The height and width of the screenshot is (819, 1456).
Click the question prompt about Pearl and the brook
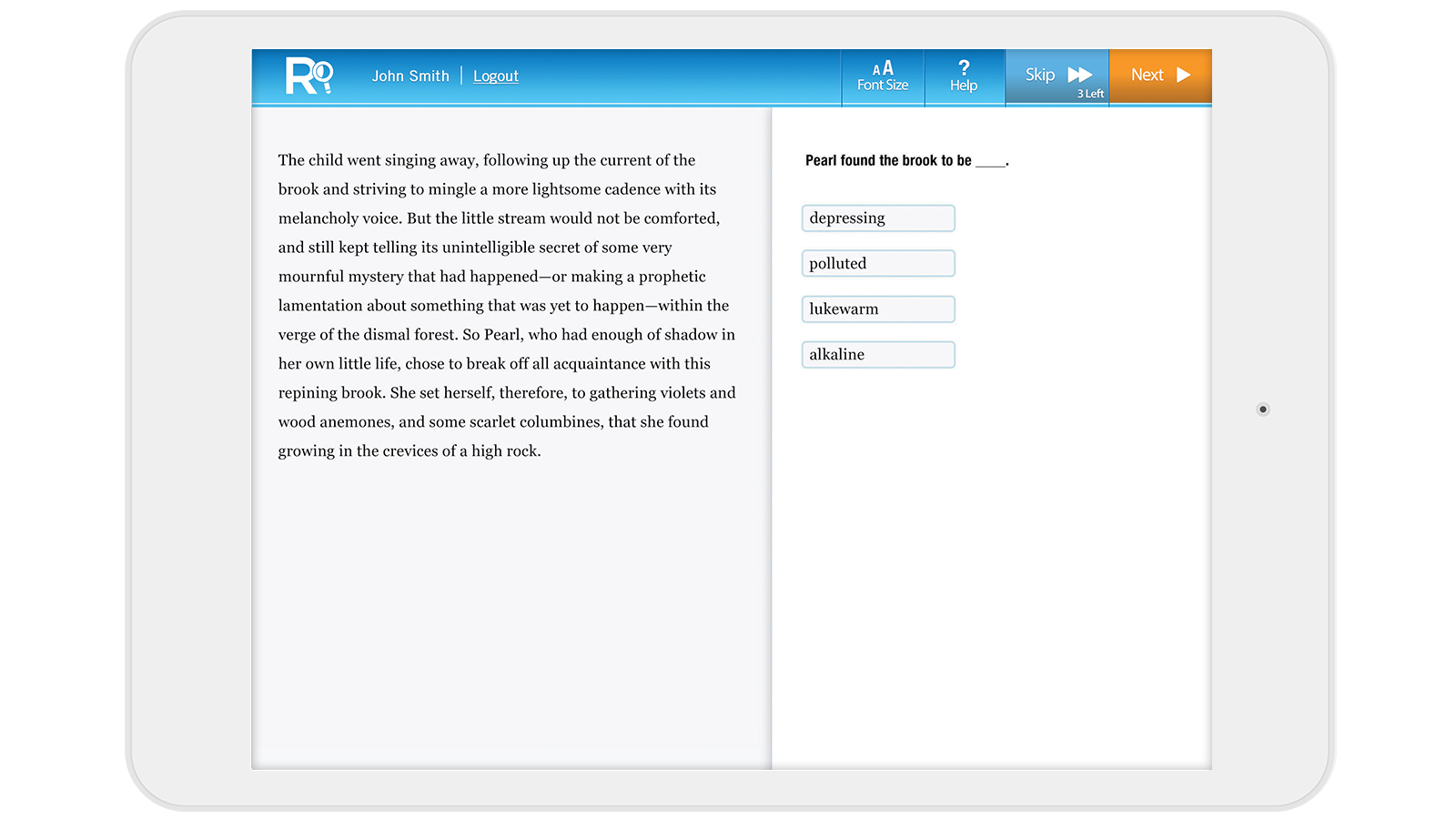pyautogui.click(x=906, y=160)
